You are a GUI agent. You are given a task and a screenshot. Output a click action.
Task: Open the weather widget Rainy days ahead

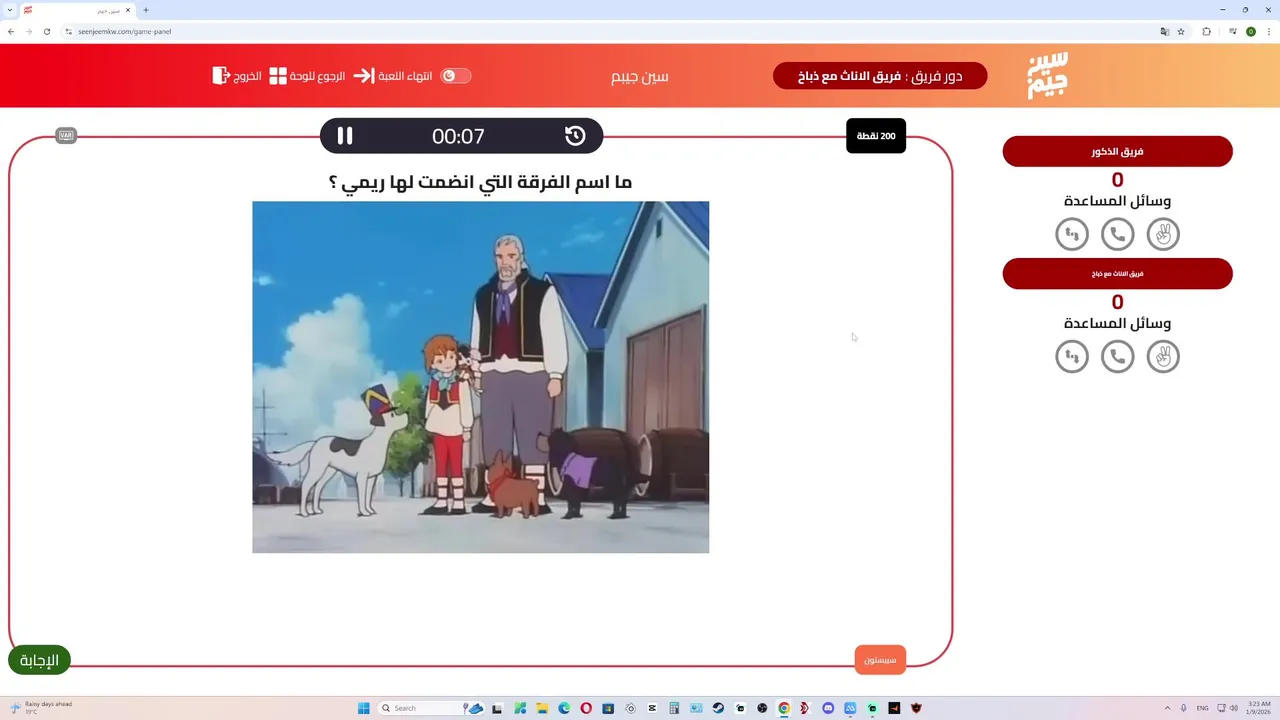[x=40, y=708]
